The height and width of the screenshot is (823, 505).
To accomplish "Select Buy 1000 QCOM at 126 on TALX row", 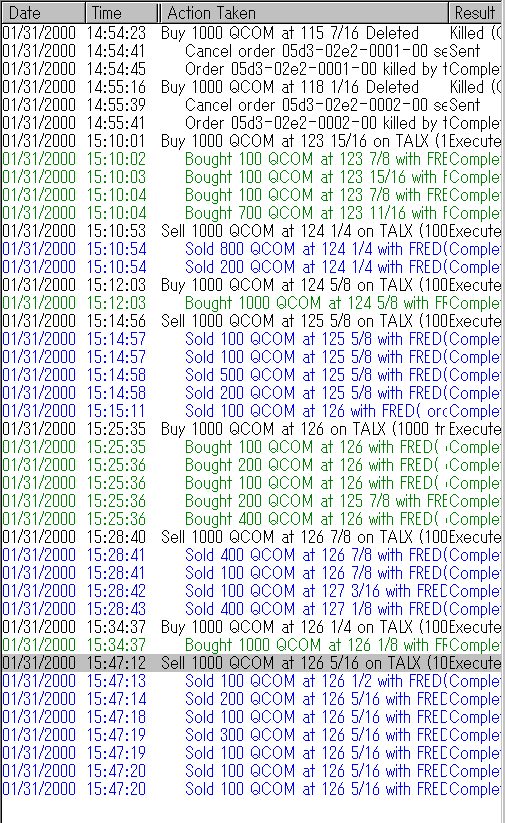I will (x=252, y=429).
